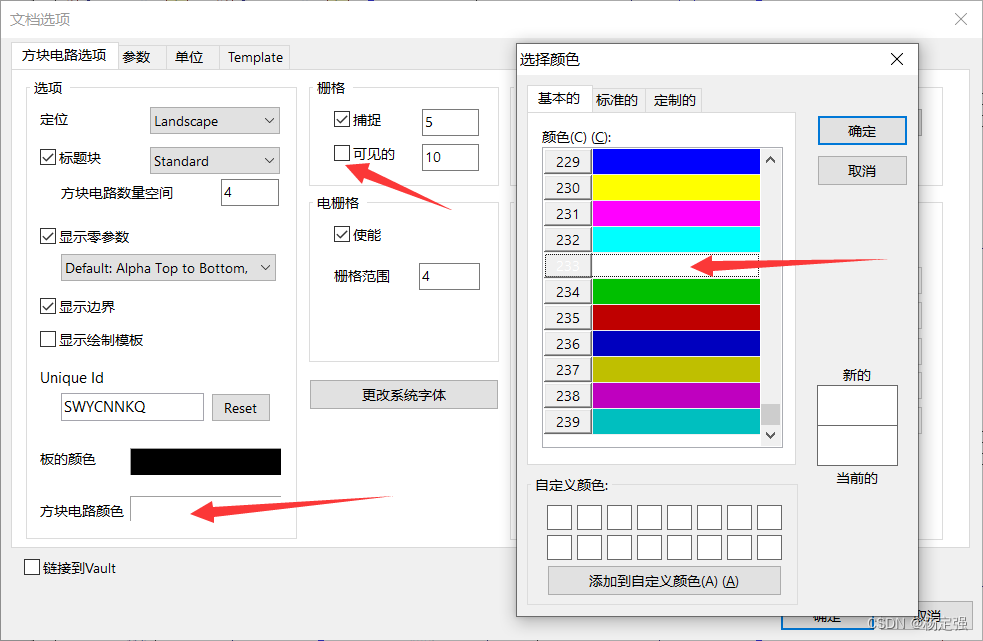Enable the 可见的 grid checkbox
Image resolution: width=983 pixels, height=641 pixels.
click(341, 155)
